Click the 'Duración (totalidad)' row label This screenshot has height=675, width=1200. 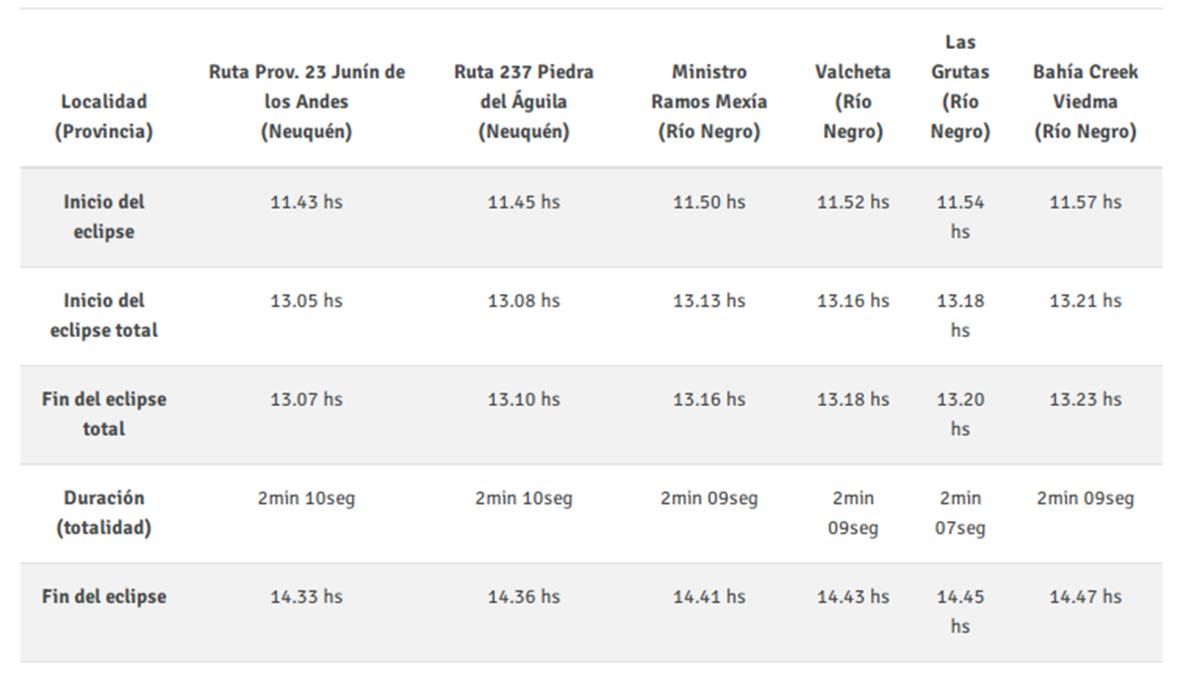[x=104, y=512]
